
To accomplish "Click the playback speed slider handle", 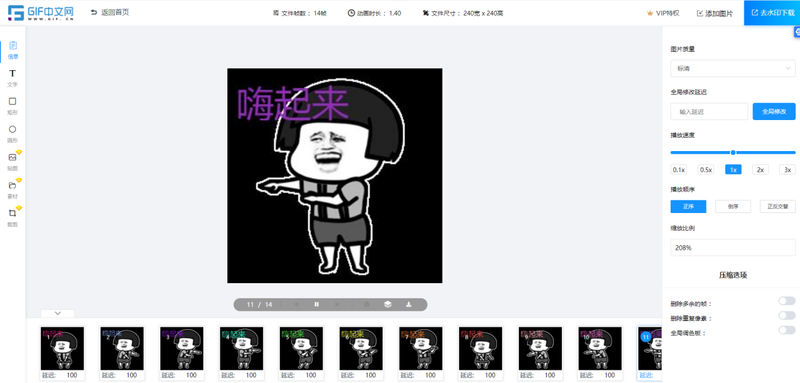I will pyautogui.click(x=733, y=152).
